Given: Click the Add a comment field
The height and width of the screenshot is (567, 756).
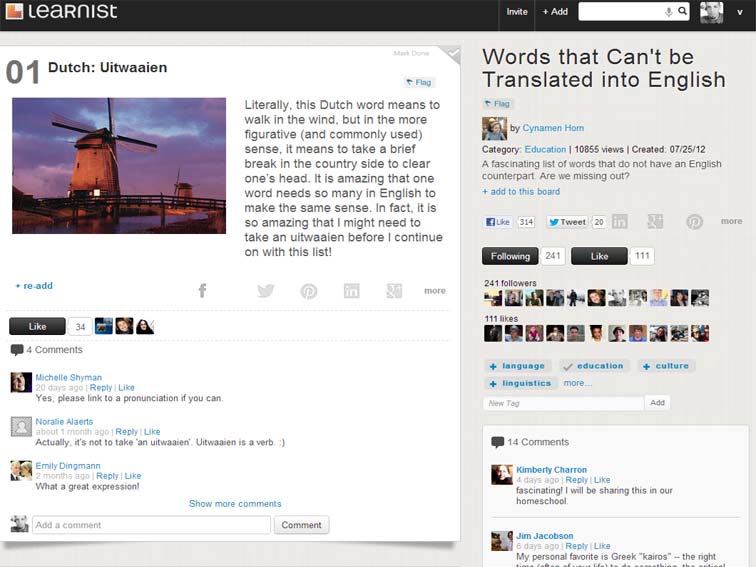Looking at the screenshot, I should point(151,525).
